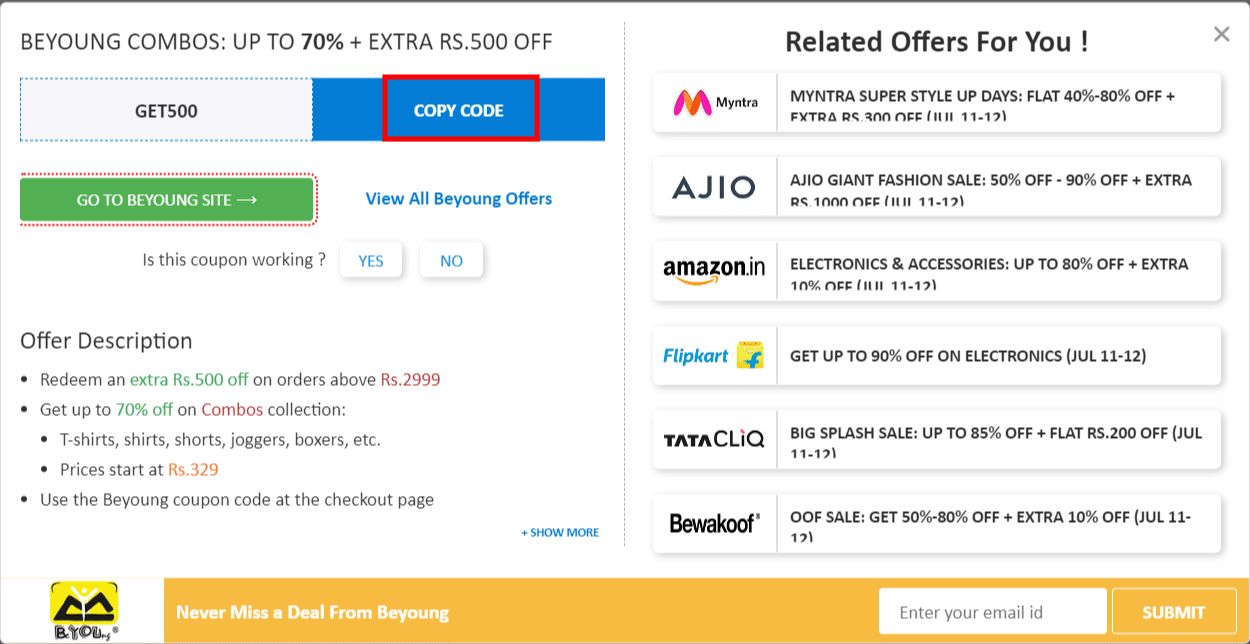Open the Flipkart electronics discount offer
The width and height of the screenshot is (1250, 644).
(1000, 355)
